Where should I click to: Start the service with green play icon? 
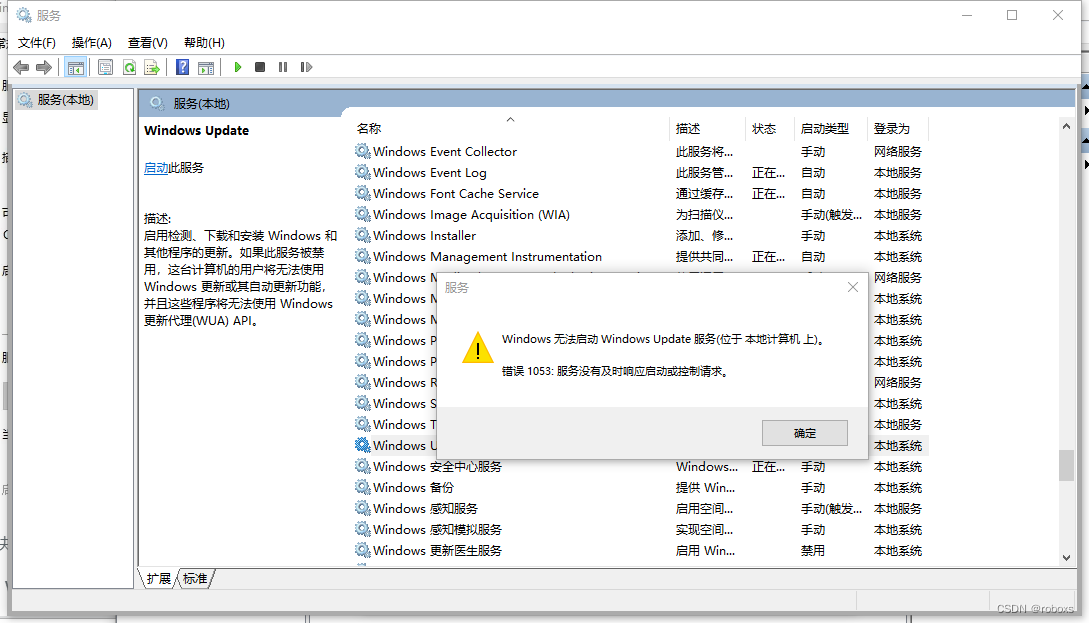pos(238,67)
